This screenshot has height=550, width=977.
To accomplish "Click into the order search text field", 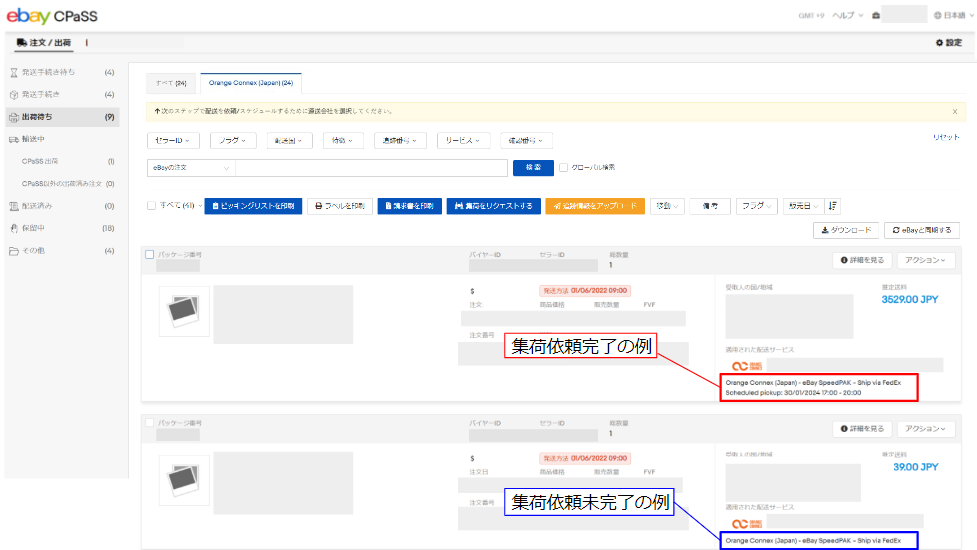I will [370, 168].
